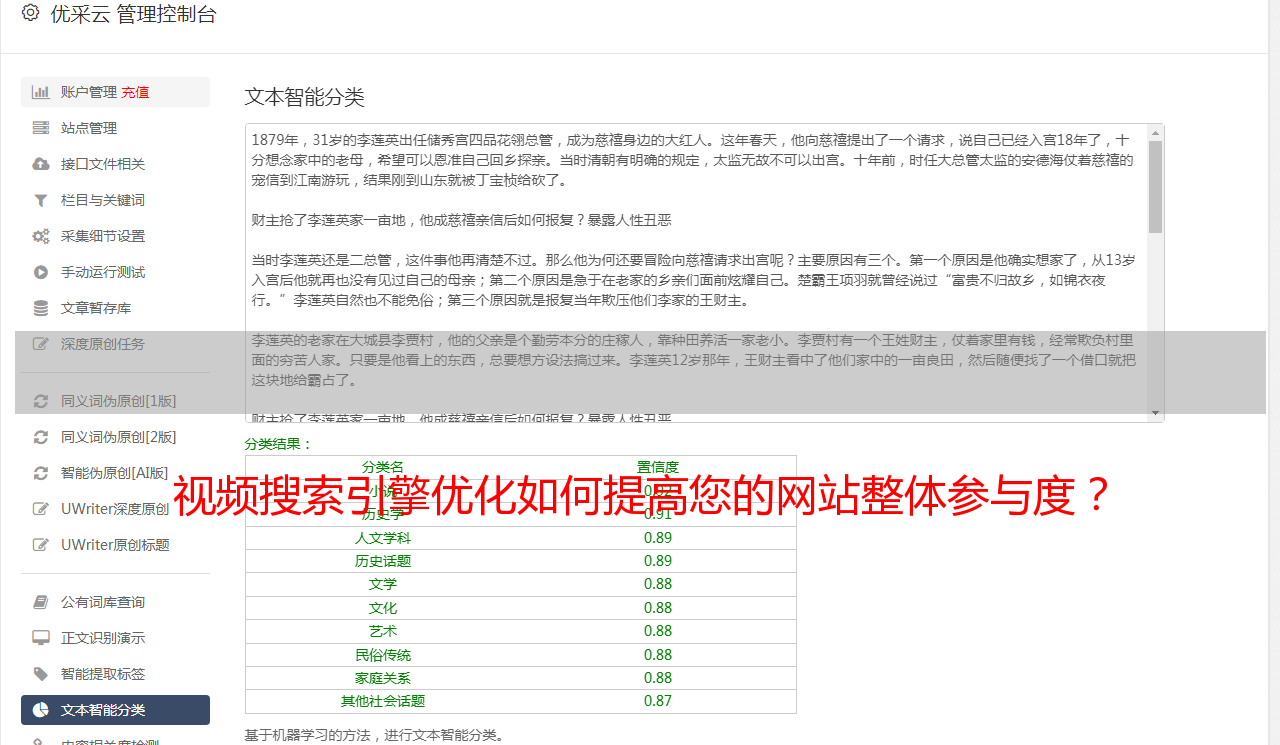Click the edit icon for UWriter深度原创
Screen dimensions: 1280x745
[41, 509]
